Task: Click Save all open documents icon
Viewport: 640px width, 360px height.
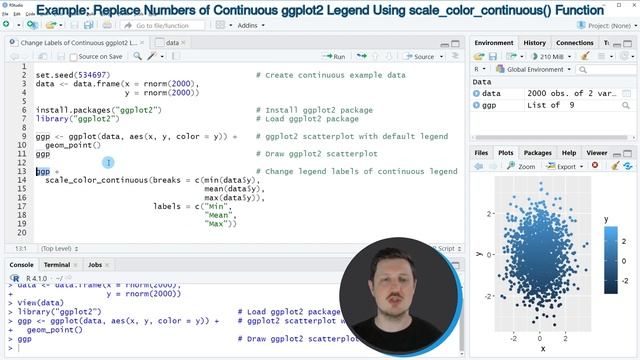Action: coord(88,25)
